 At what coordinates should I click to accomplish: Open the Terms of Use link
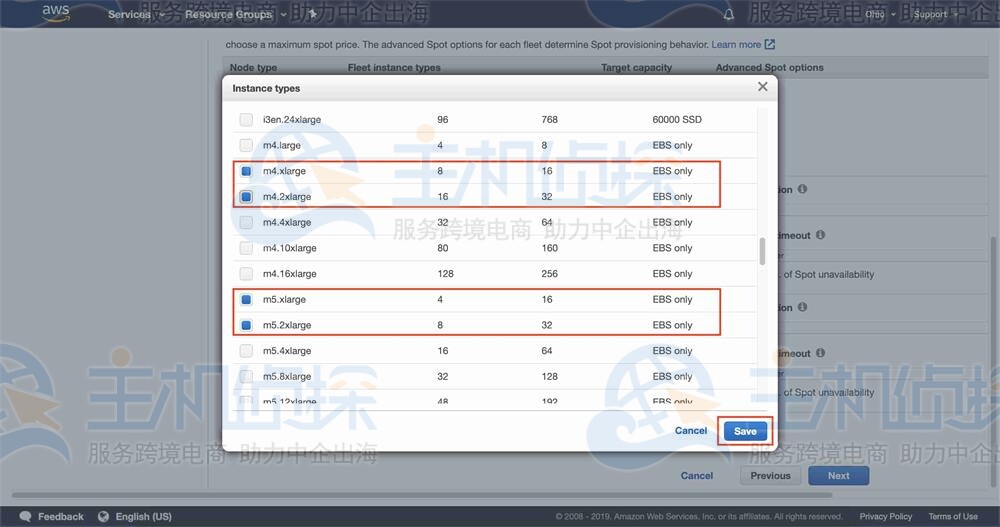[953, 516]
